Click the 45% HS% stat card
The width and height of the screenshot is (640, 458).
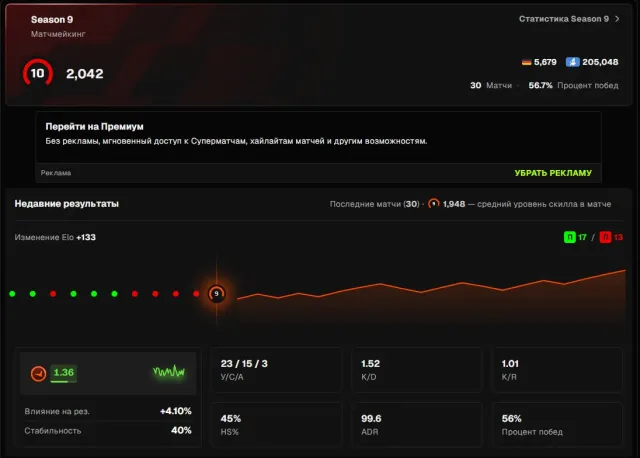[x=277, y=425]
